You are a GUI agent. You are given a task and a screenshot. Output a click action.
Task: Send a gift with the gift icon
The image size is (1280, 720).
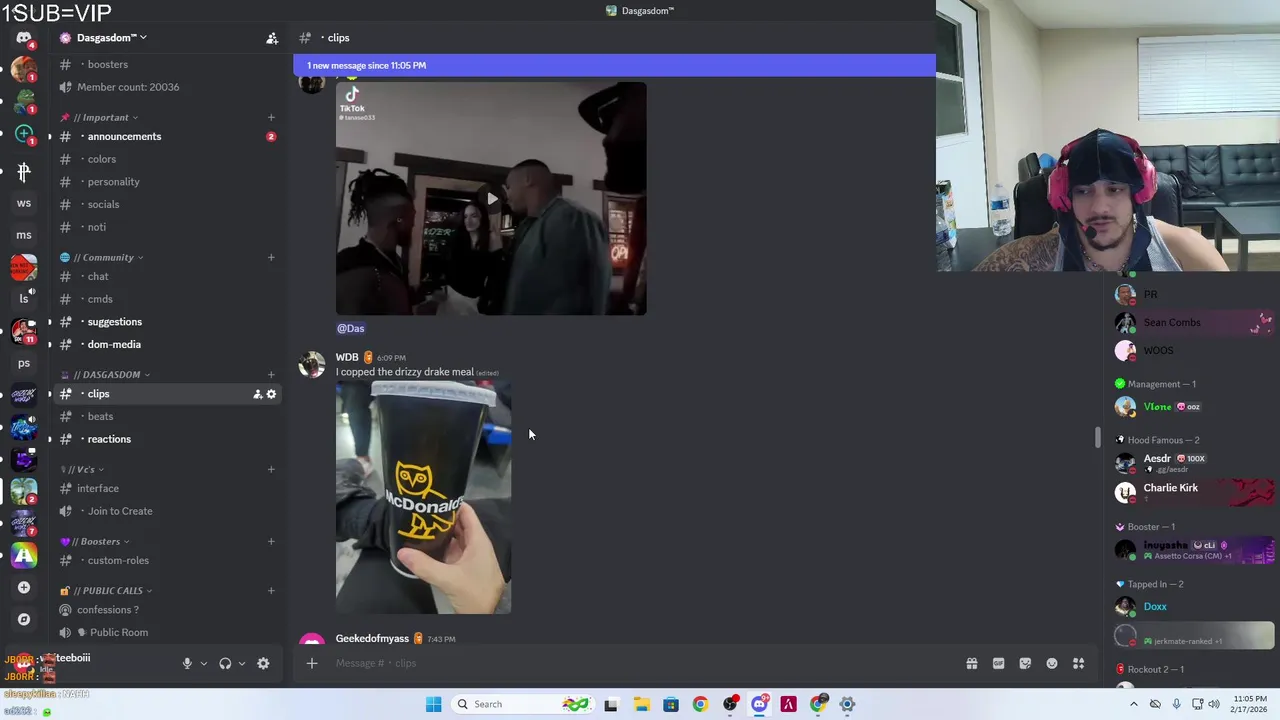click(971, 663)
